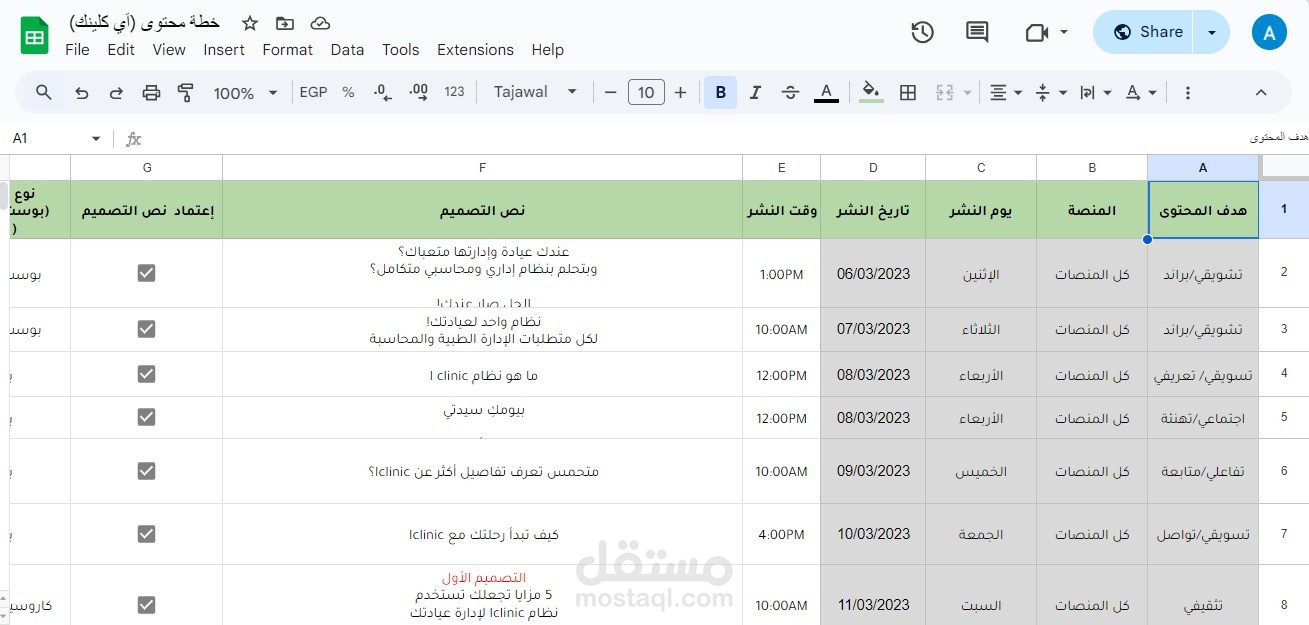Open the Extensions menu
Viewport: 1309px width, 625px height.
[476, 50]
